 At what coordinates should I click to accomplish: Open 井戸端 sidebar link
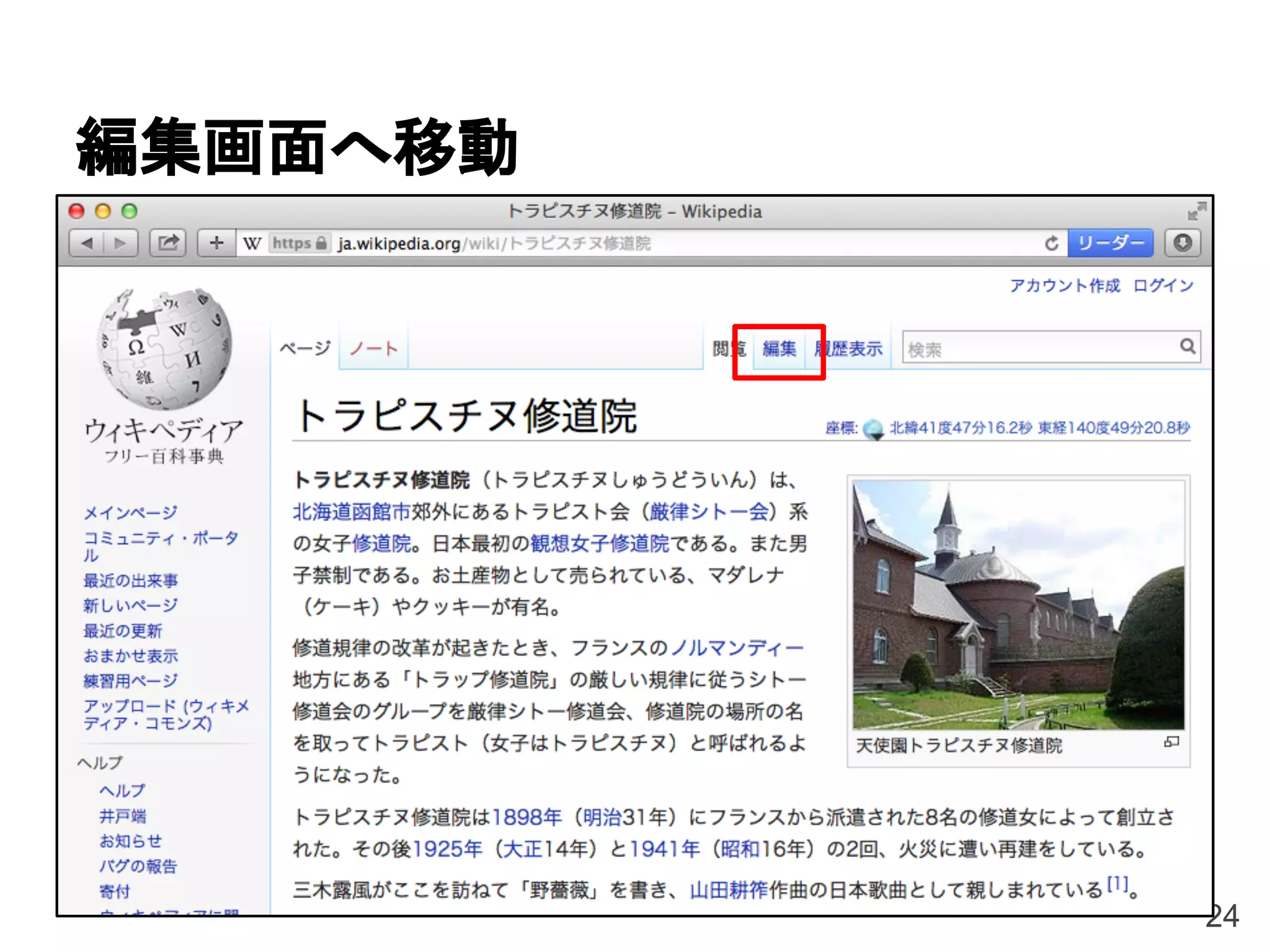click(123, 816)
